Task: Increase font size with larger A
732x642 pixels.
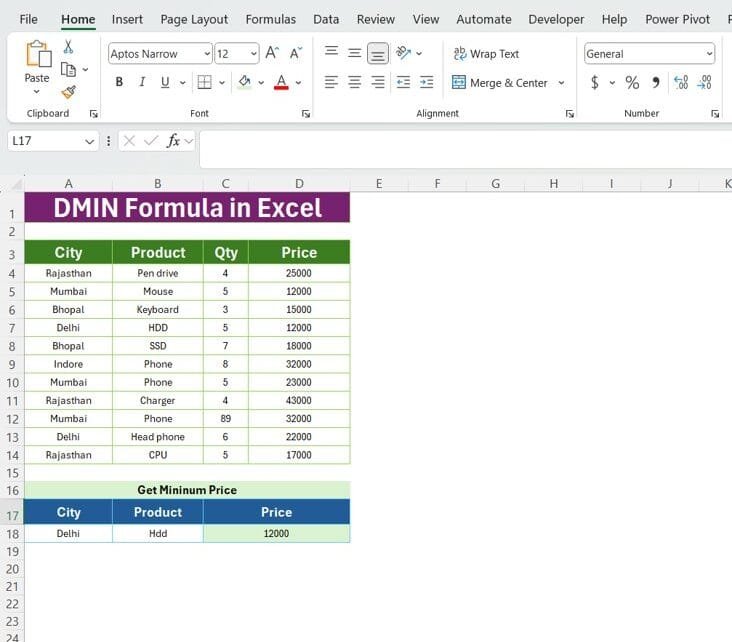Action: pos(272,53)
